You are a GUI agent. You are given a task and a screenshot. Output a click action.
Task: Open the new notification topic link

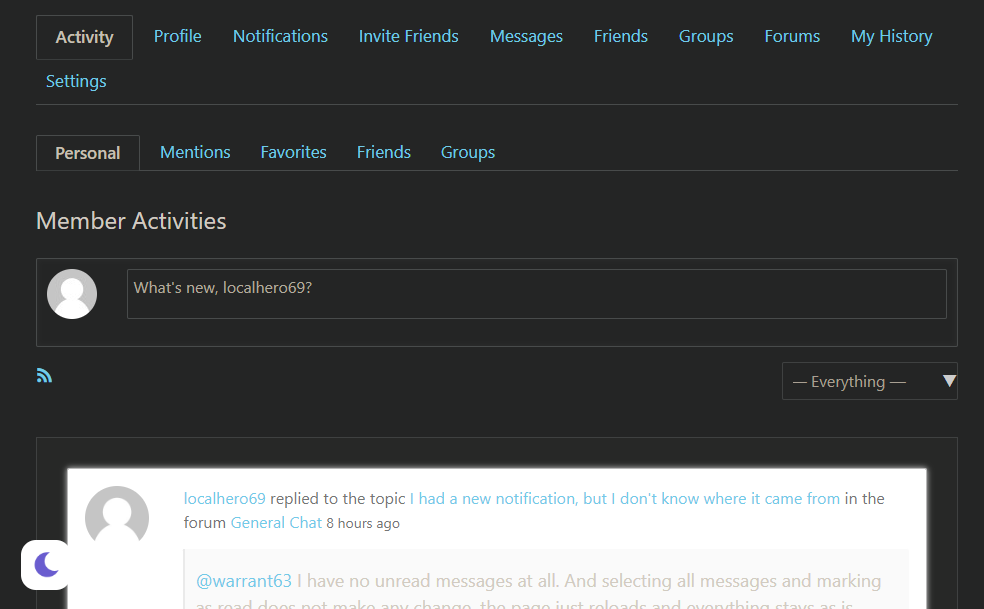pos(624,499)
